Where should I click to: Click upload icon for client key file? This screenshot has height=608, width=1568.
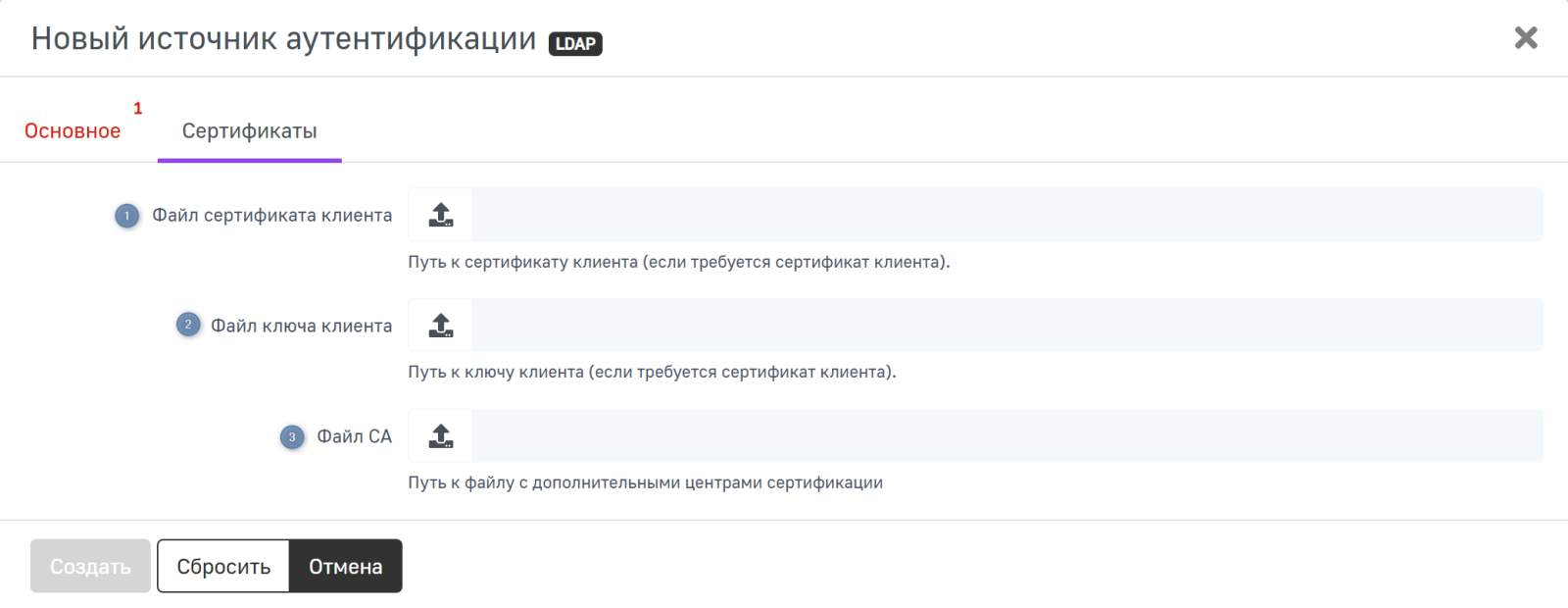click(441, 326)
